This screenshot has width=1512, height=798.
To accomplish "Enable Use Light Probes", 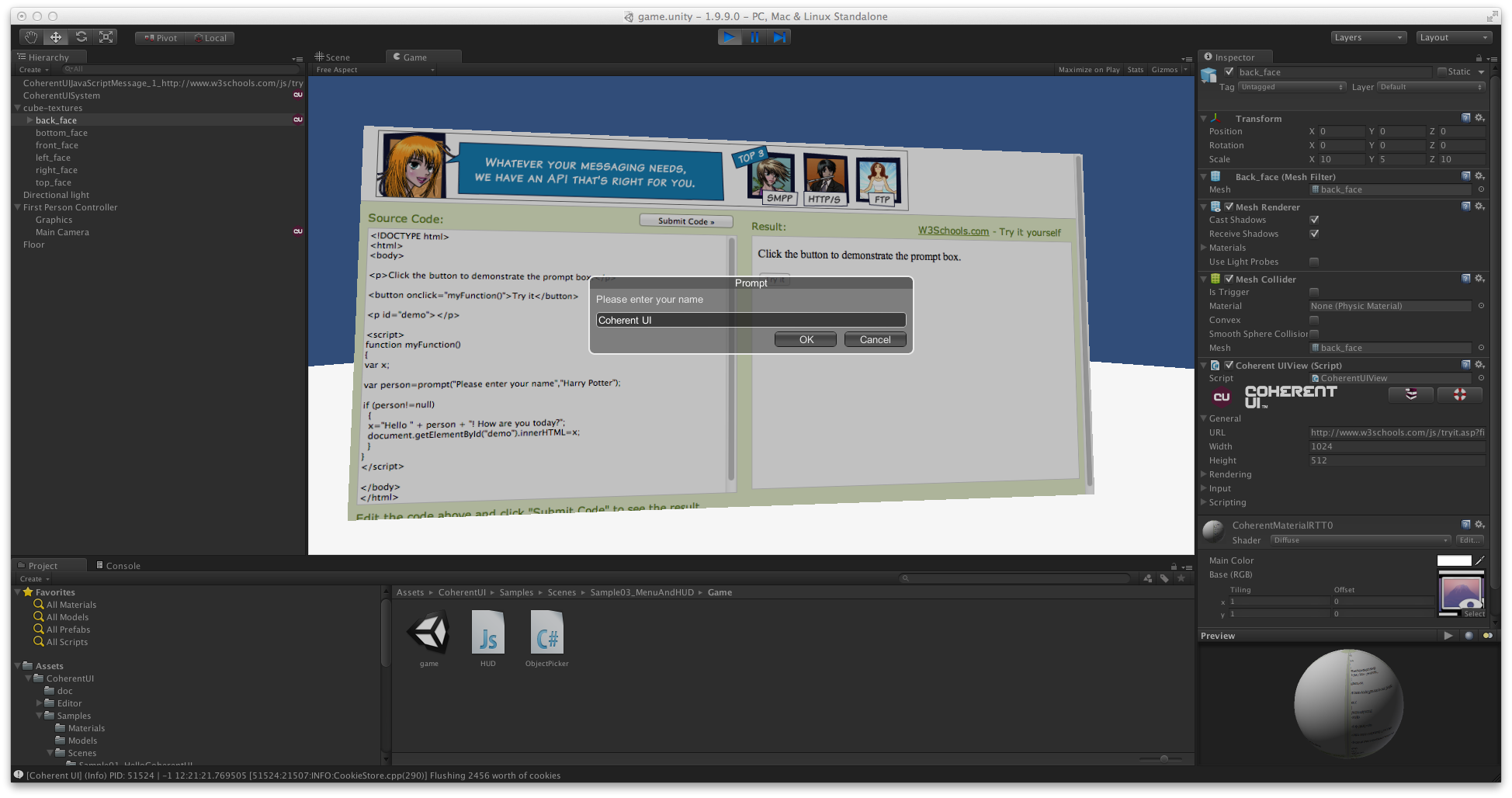I will tap(1314, 262).
